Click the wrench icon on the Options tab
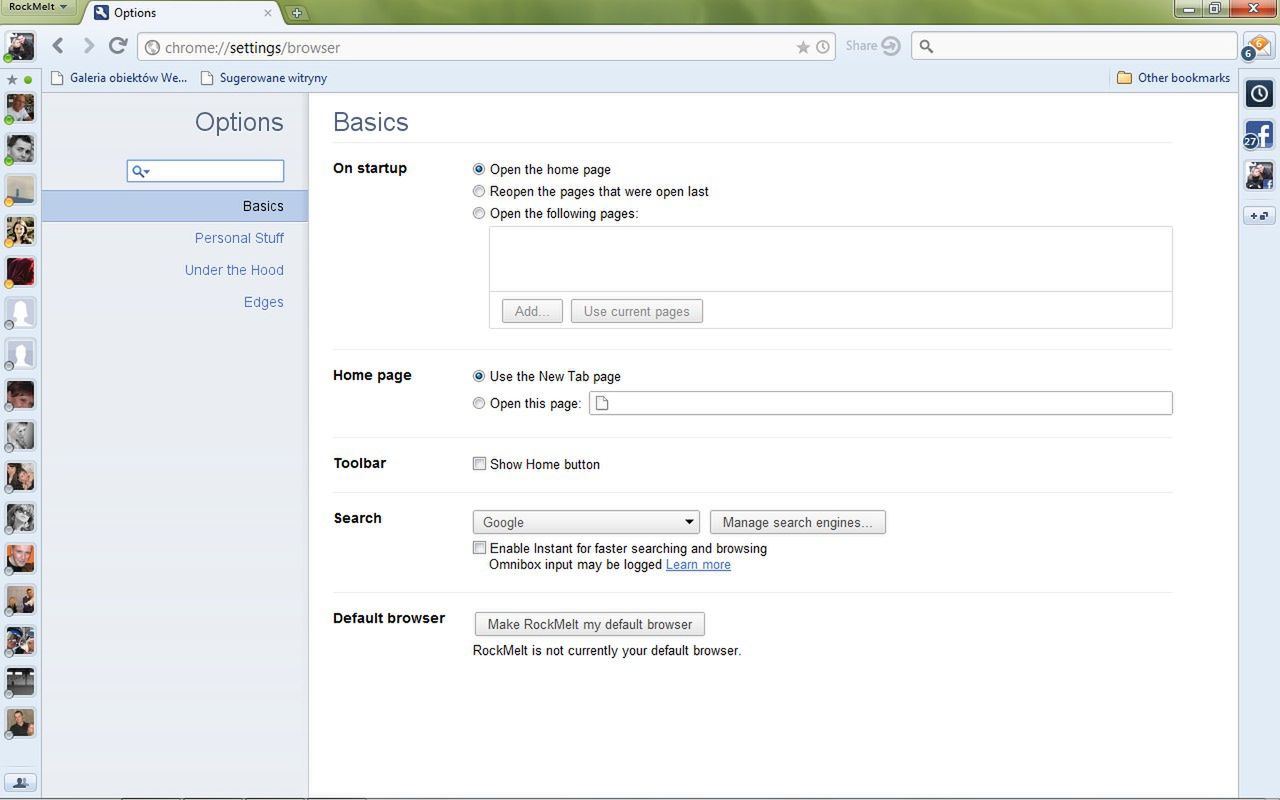This screenshot has width=1280, height=800. tap(101, 13)
